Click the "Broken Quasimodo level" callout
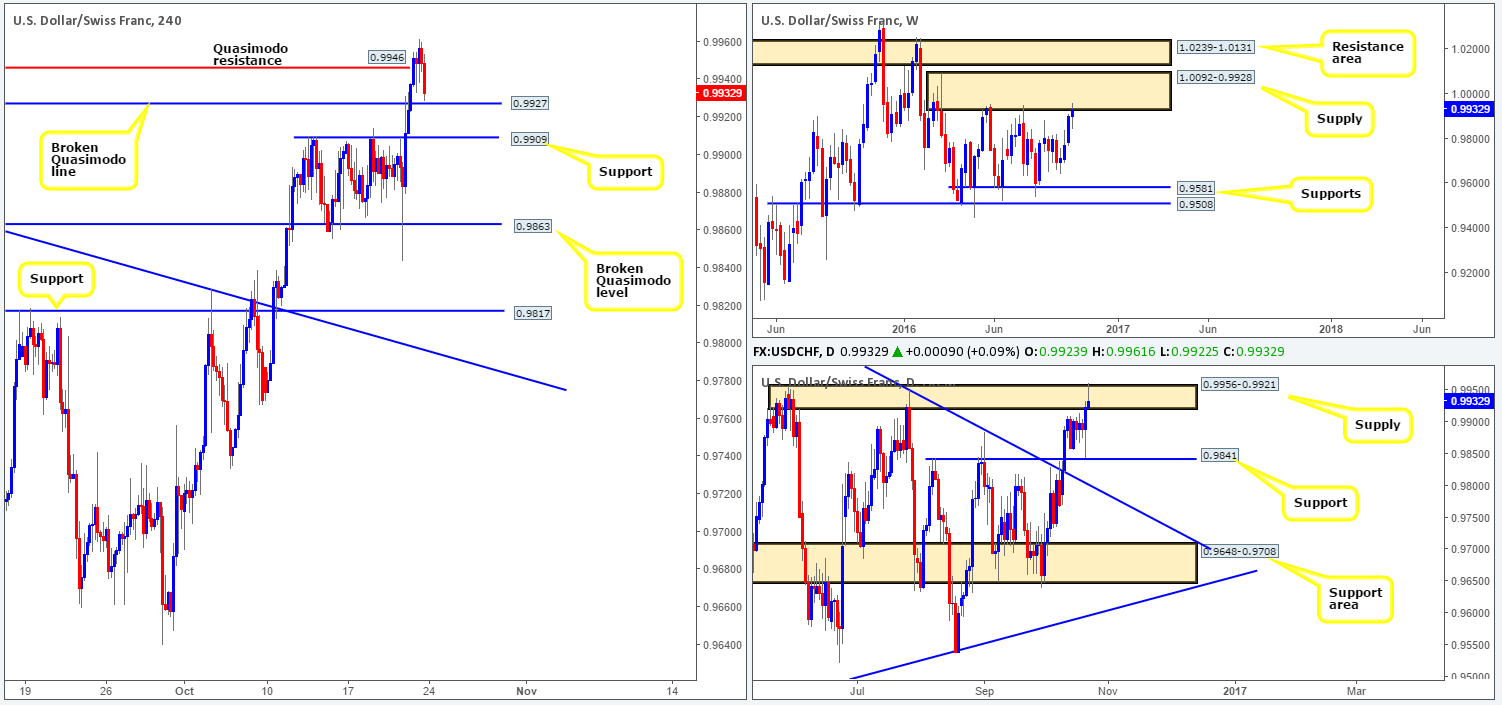This screenshot has height=705, width=1502. click(632, 282)
